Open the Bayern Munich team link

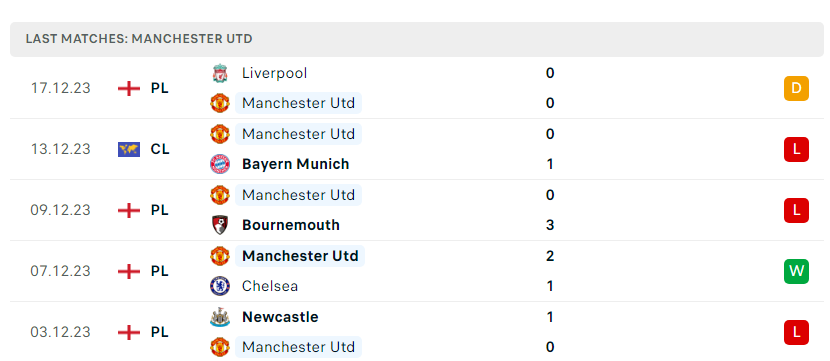[295, 164]
